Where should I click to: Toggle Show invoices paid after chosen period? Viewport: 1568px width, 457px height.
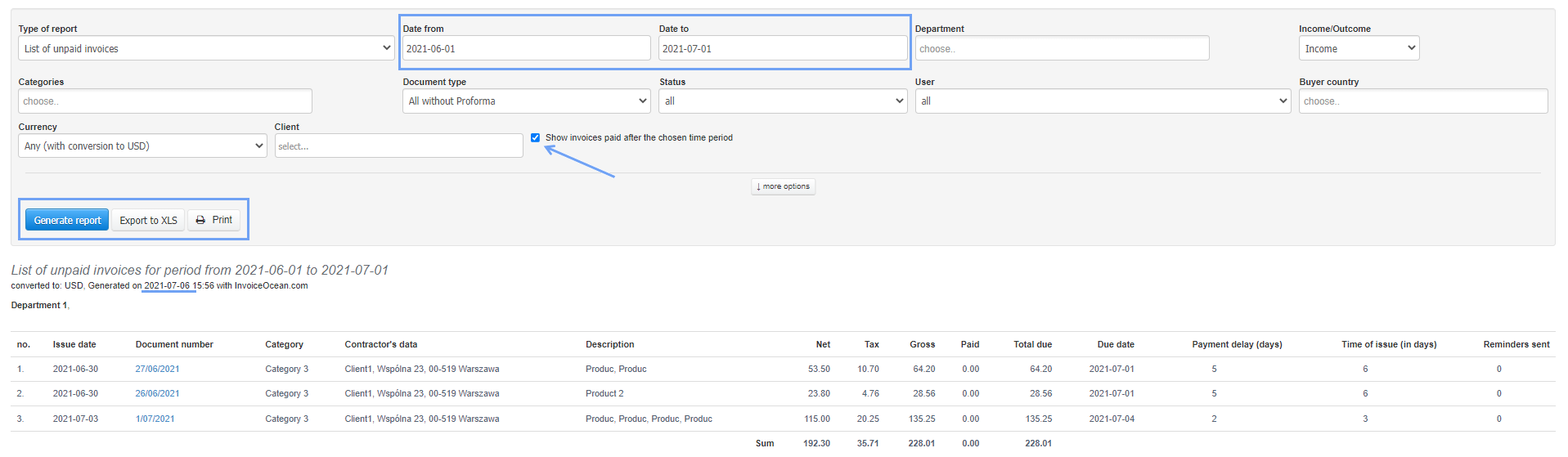tap(535, 137)
